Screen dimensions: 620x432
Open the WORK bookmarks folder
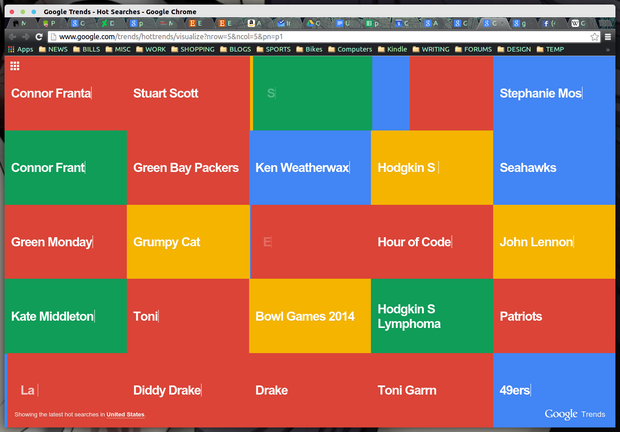click(151, 49)
